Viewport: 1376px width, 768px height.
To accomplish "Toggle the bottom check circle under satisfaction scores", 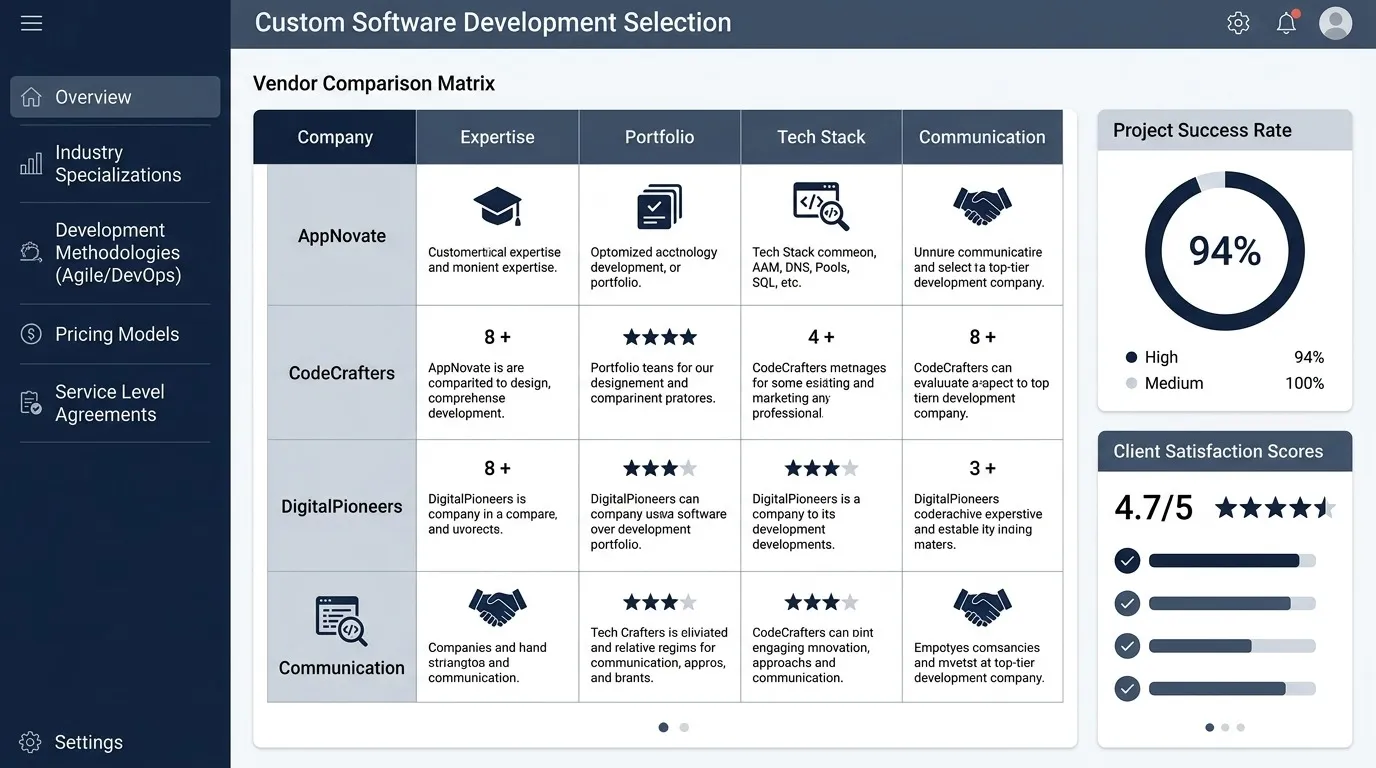I will click(x=1127, y=689).
